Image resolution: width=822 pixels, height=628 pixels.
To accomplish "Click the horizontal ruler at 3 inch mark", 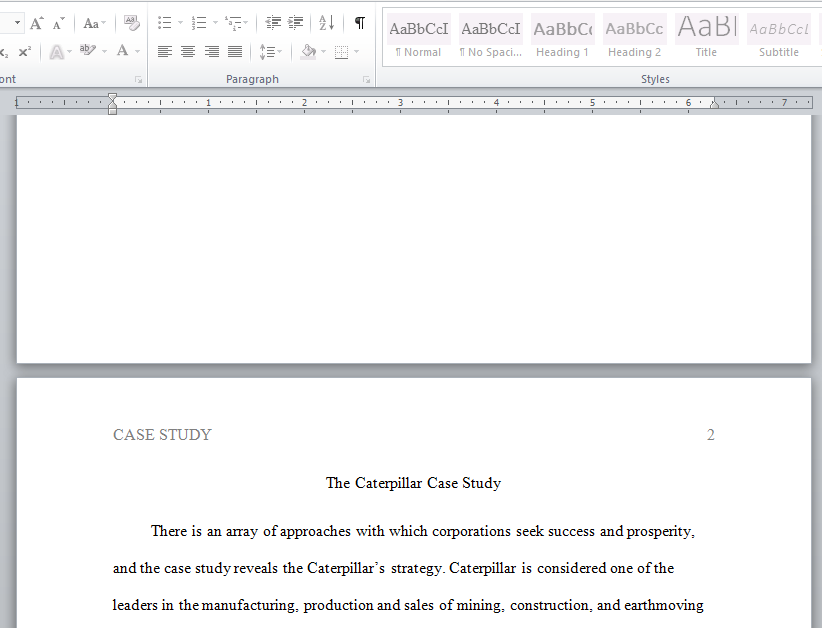I will pyautogui.click(x=400, y=102).
